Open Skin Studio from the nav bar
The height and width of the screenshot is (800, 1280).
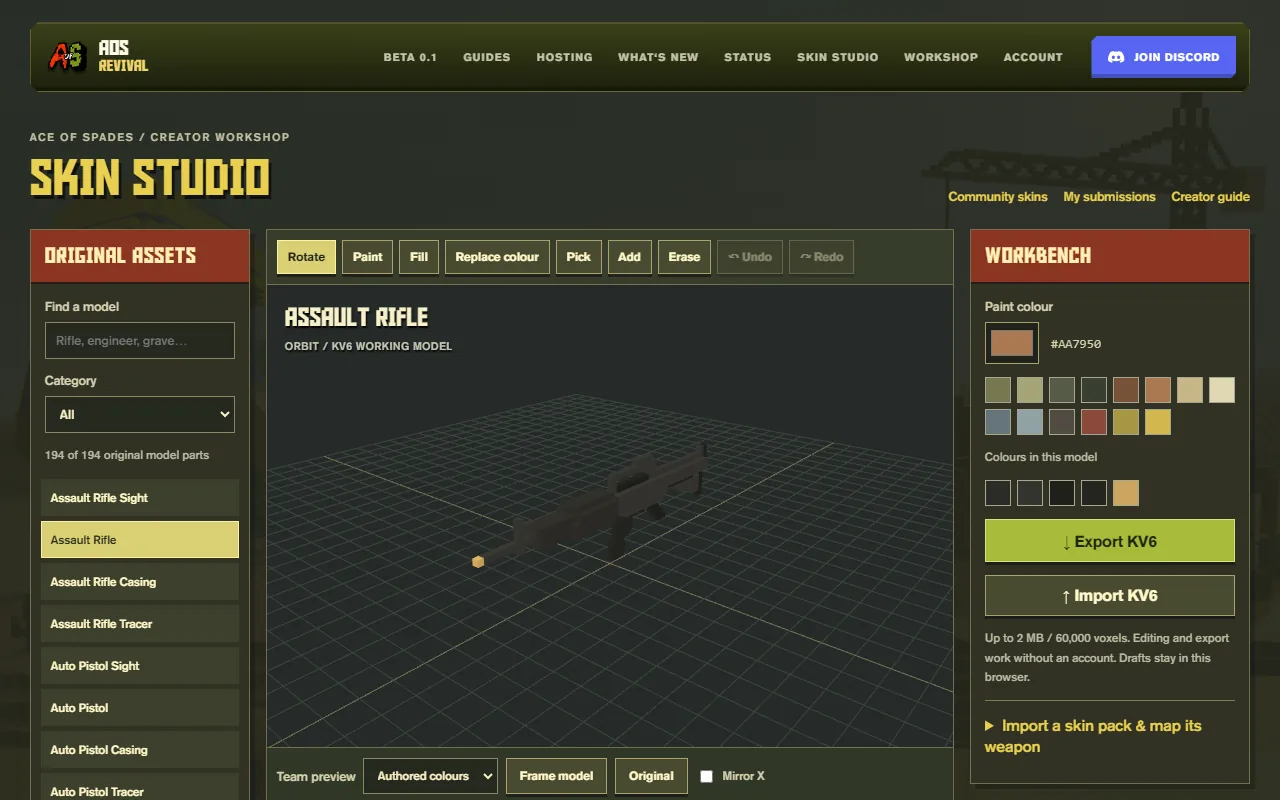pos(838,57)
